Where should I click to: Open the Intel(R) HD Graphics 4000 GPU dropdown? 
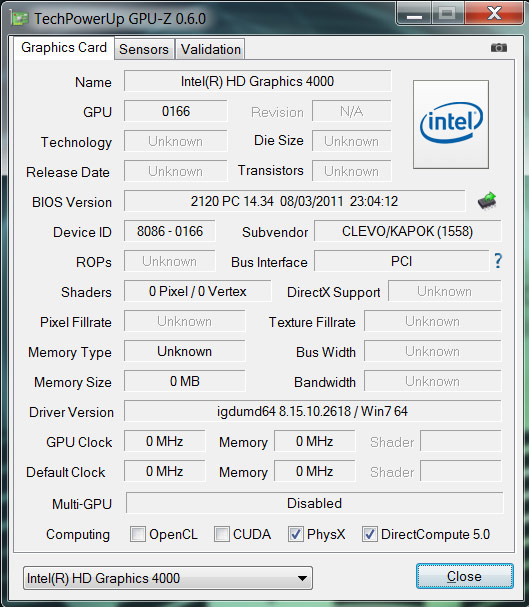pyautogui.click(x=168, y=578)
